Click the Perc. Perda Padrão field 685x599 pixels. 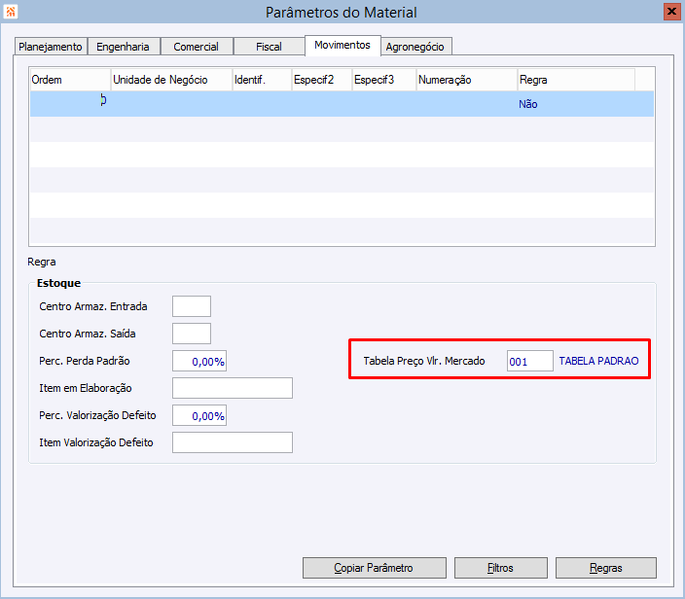coord(199,361)
